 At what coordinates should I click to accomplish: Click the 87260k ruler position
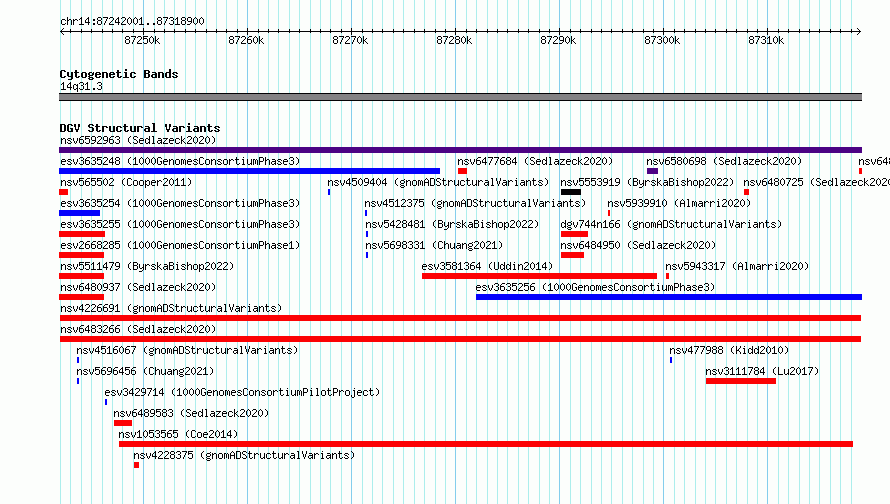[246, 40]
